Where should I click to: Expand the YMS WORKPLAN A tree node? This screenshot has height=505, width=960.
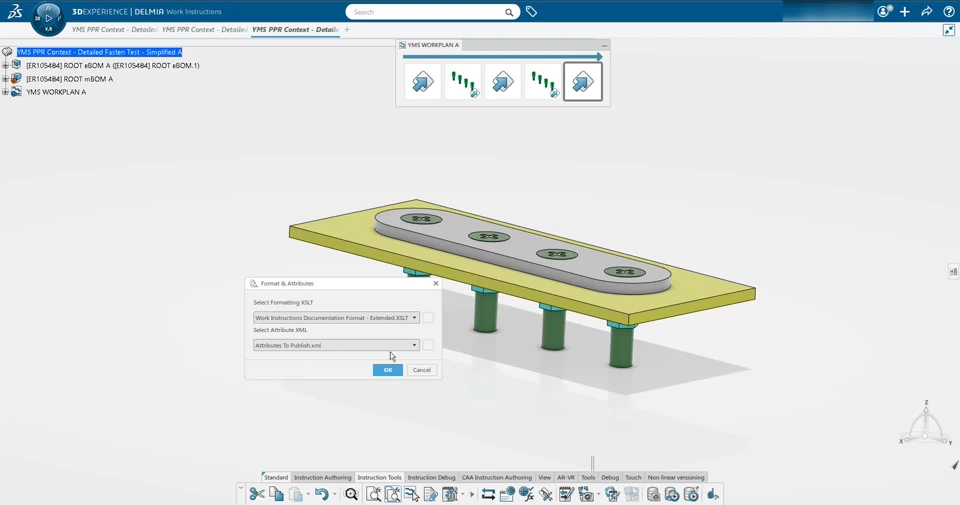coord(6,92)
